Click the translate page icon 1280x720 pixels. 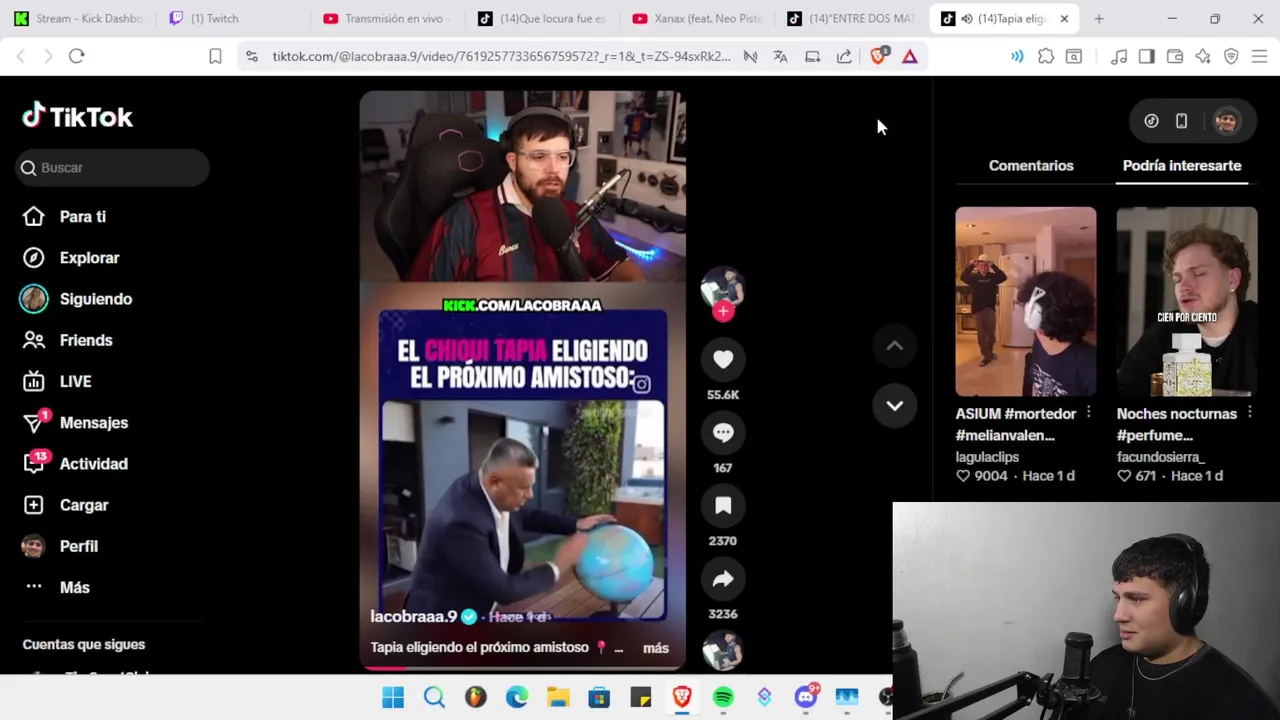(x=780, y=56)
